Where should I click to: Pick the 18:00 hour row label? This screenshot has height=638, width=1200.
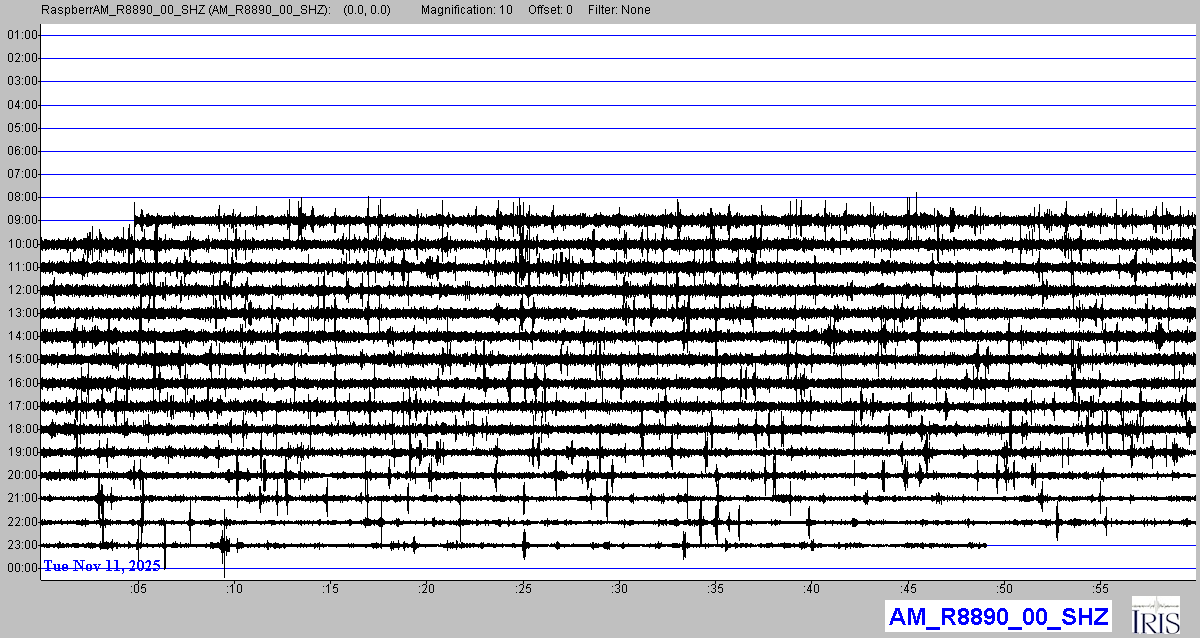(22, 429)
